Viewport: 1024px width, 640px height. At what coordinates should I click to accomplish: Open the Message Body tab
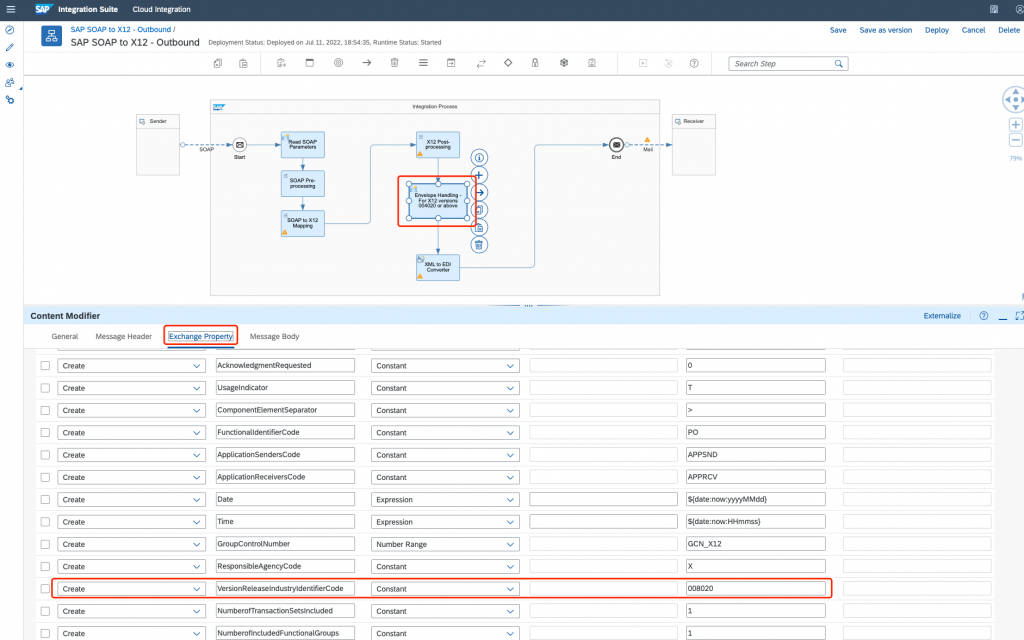tap(274, 336)
